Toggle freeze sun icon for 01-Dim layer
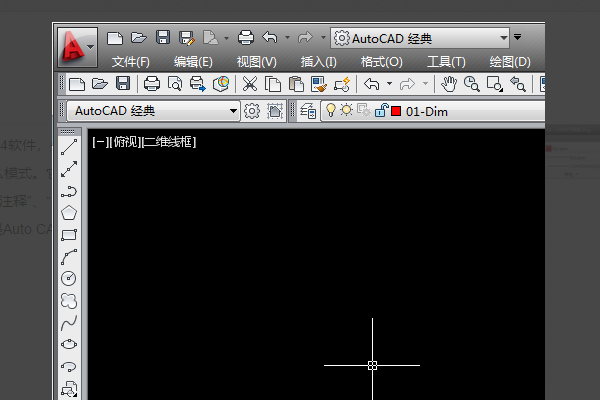Image resolution: width=600 pixels, height=400 pixels. (346, 111)
